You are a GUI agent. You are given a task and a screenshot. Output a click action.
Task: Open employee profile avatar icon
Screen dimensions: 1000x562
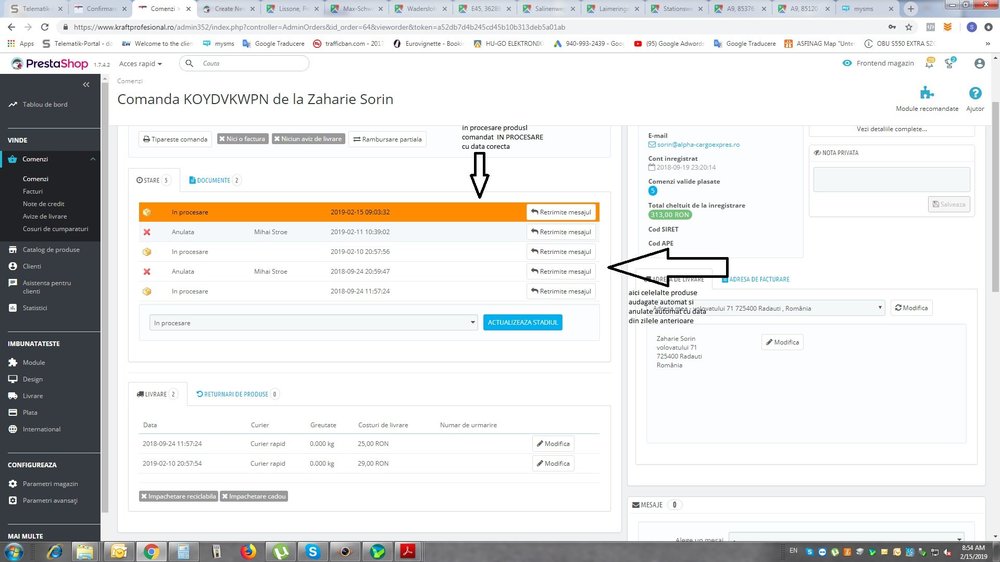(x=980, y=63)
